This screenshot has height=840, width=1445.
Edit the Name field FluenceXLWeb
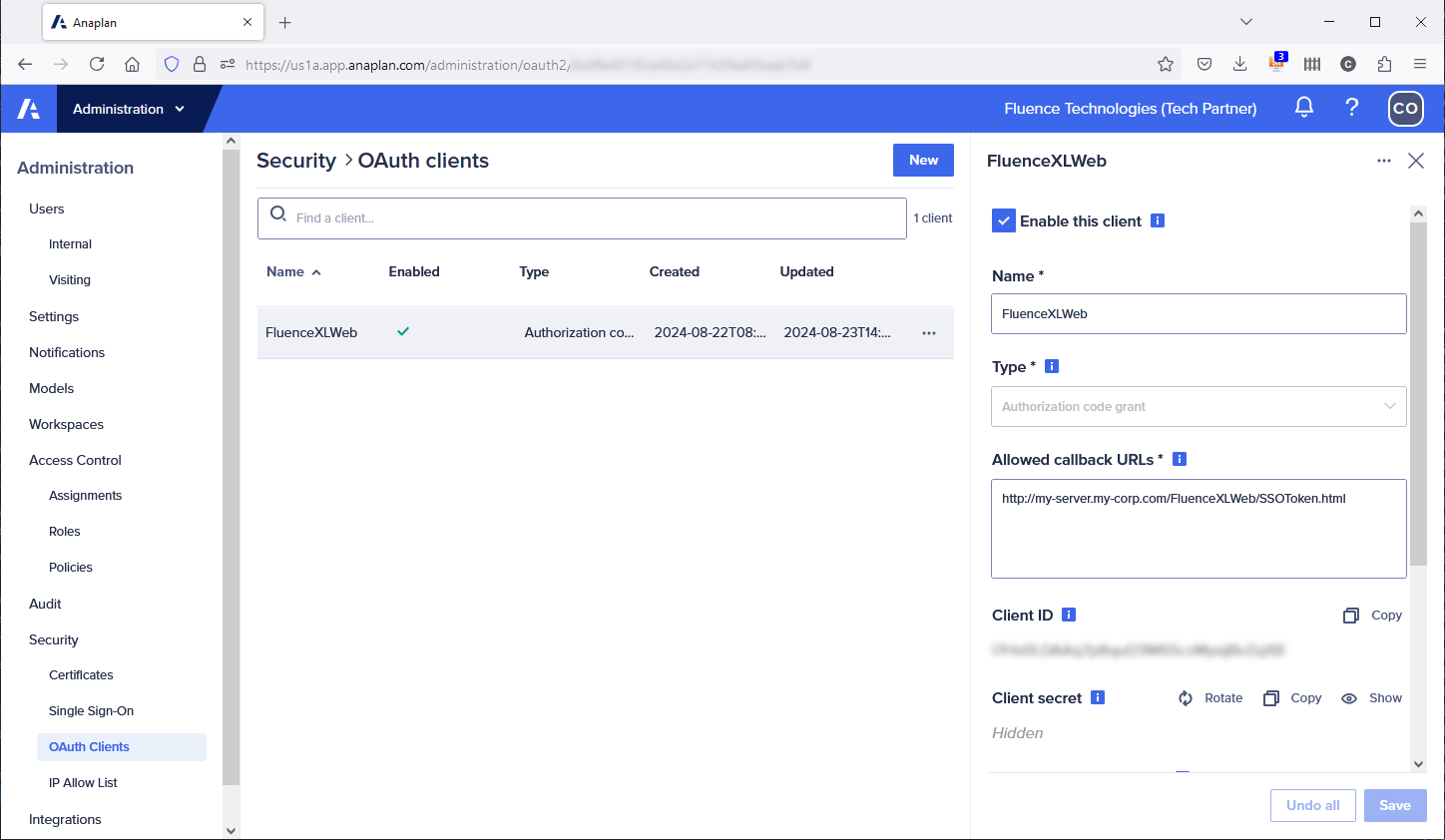click(x=1199, y=313)
